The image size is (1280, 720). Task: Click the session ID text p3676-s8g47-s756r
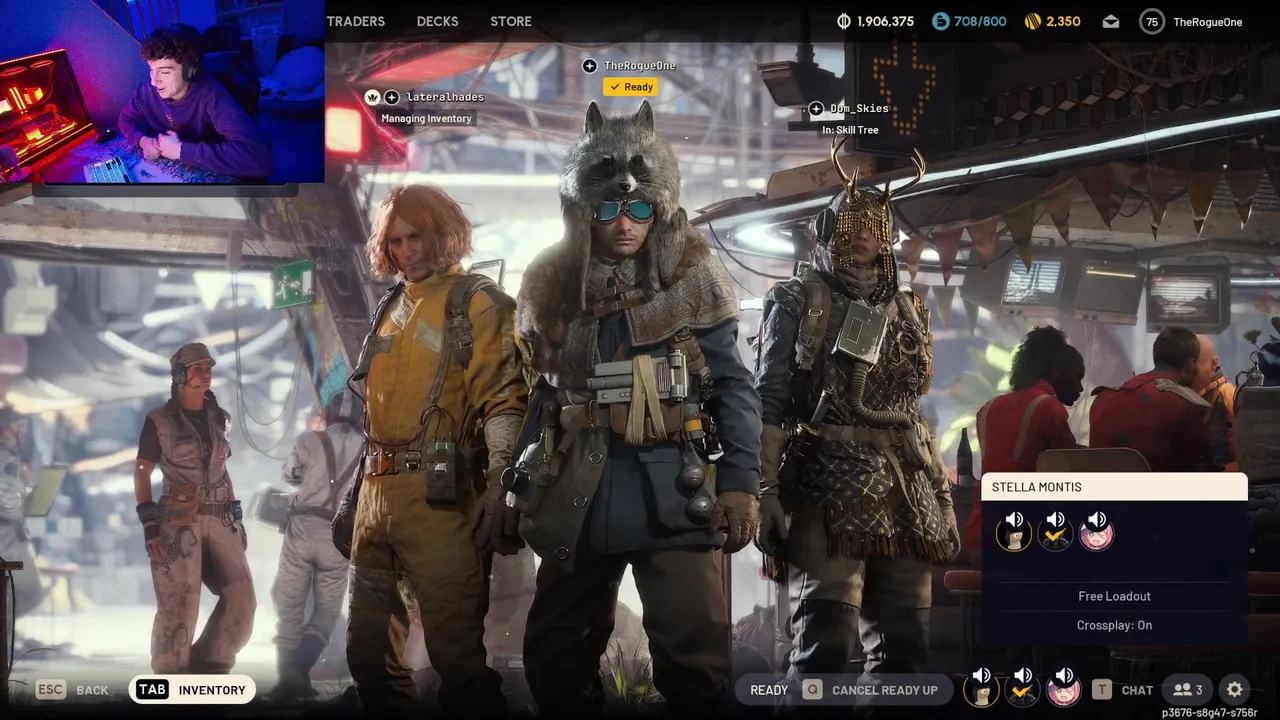pyautogui.click(x=1209, y=713)
